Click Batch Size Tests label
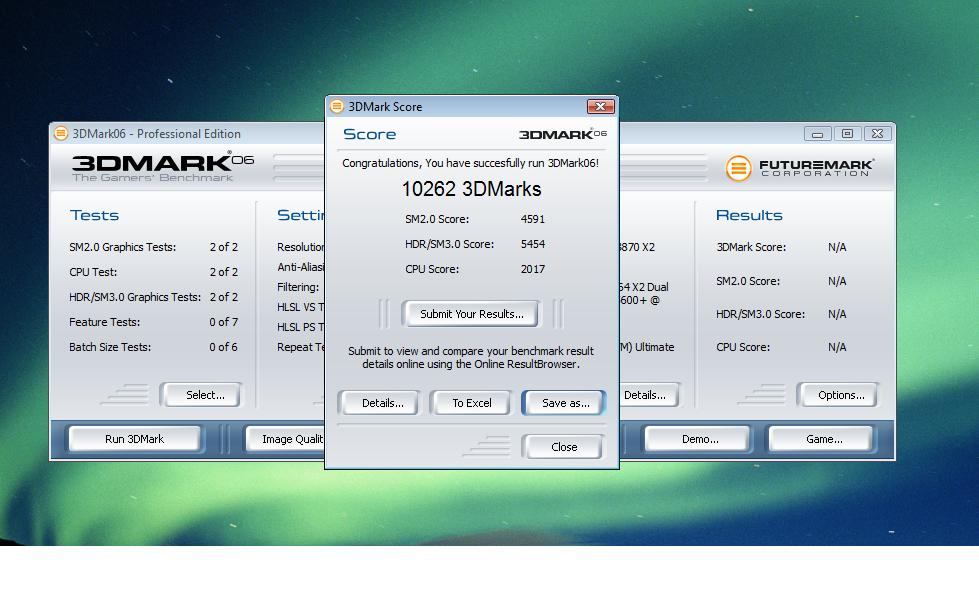Viewport: 979px width, 600px height. click(110, 347)
